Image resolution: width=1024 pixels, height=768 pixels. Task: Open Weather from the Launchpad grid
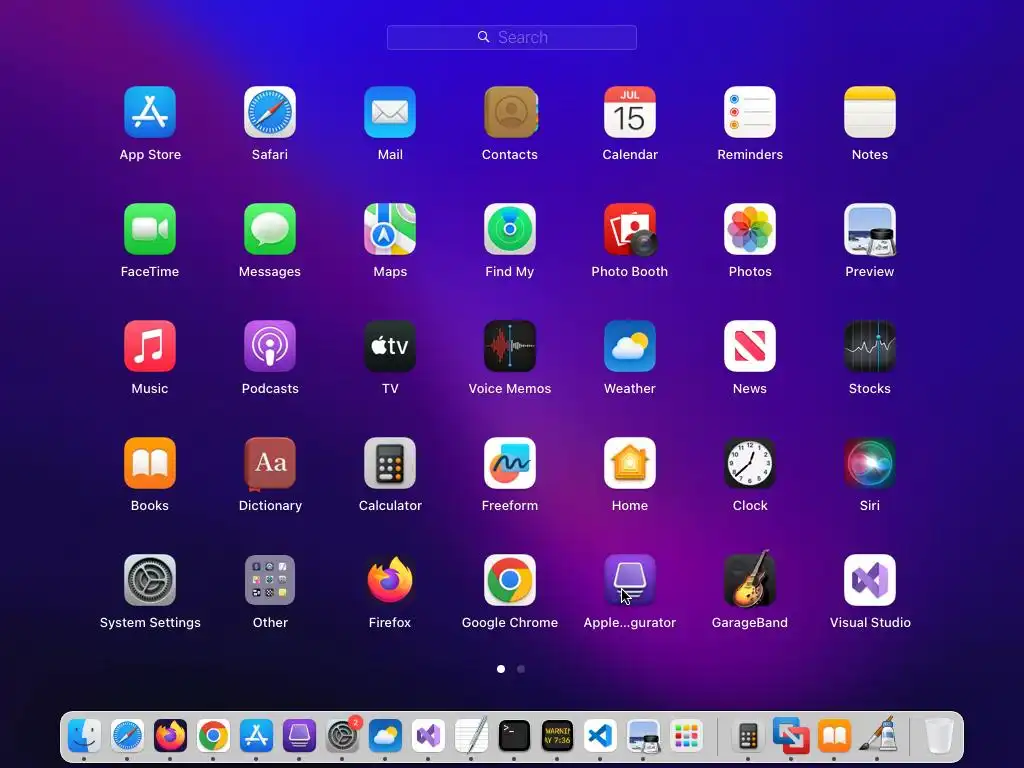[630, 346]
